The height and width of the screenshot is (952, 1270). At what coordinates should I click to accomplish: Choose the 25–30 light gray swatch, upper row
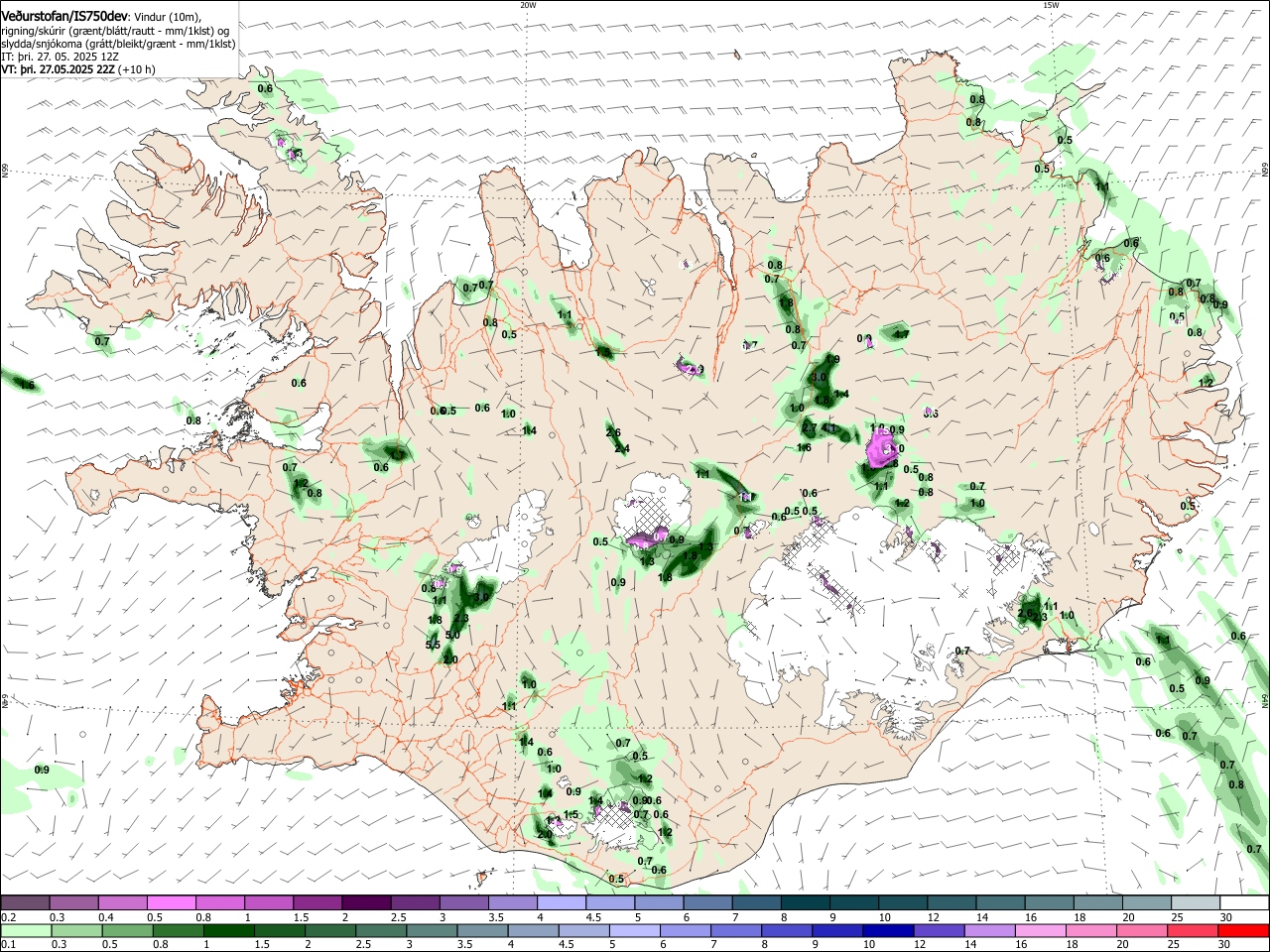click(1194, 902)
